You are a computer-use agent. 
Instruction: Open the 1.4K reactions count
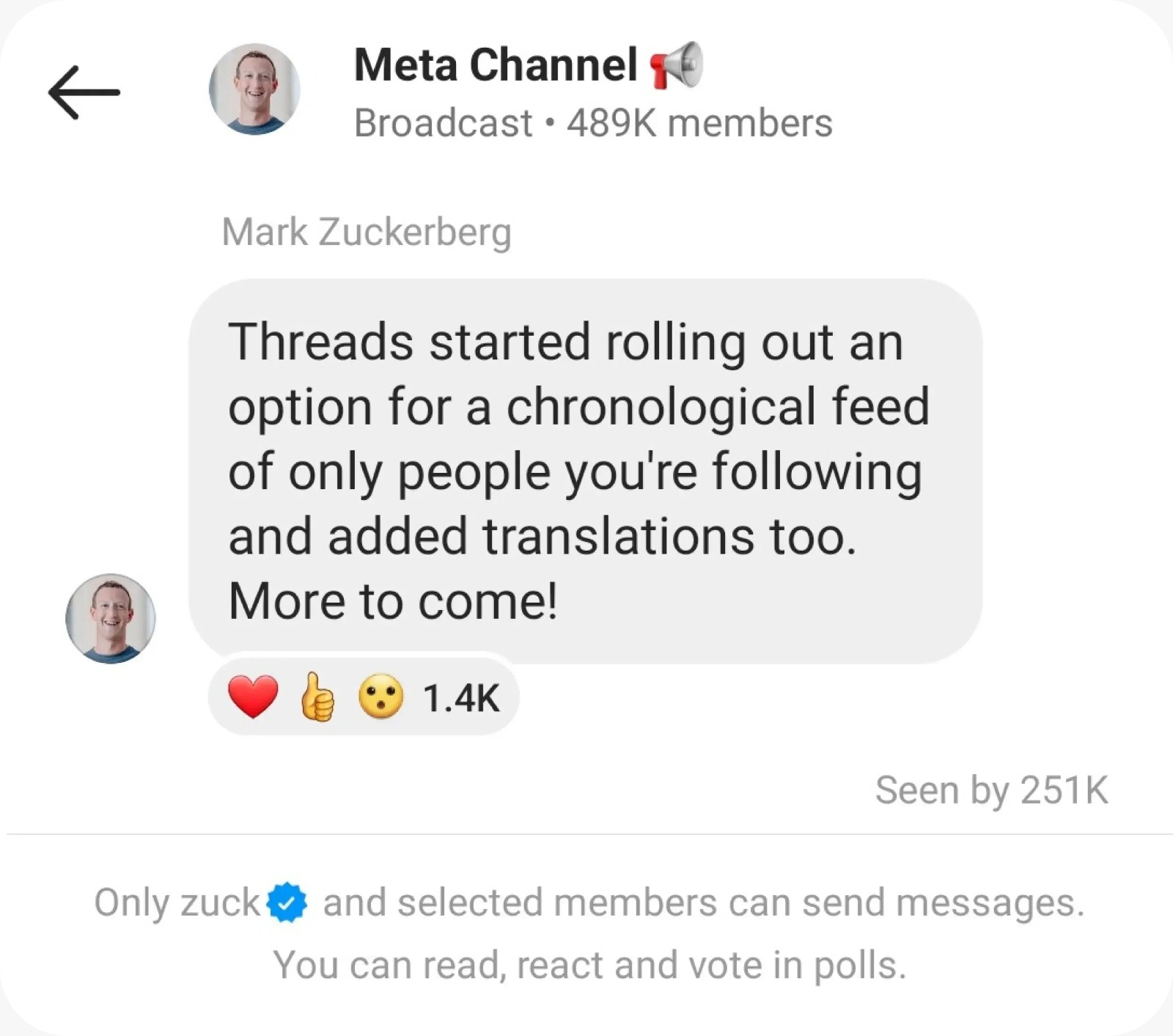coord(461,698)
